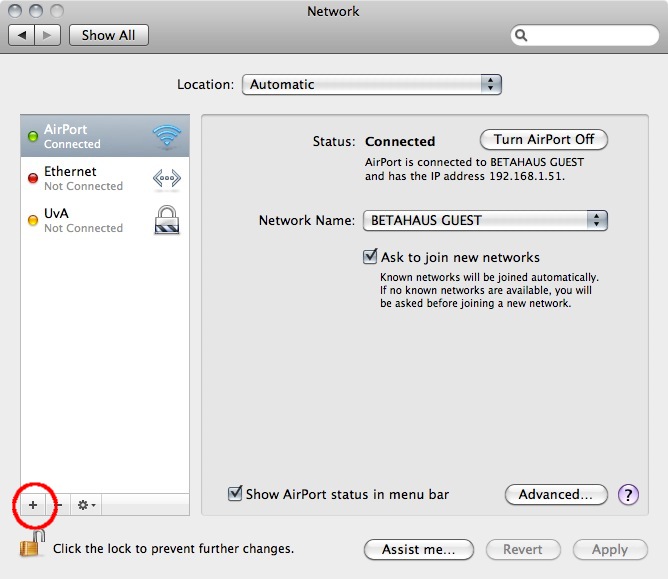Click the AirPort Wi-Fi signal icon
The width and height of the screenshot is (668, 579).
[x=166, y=137]
